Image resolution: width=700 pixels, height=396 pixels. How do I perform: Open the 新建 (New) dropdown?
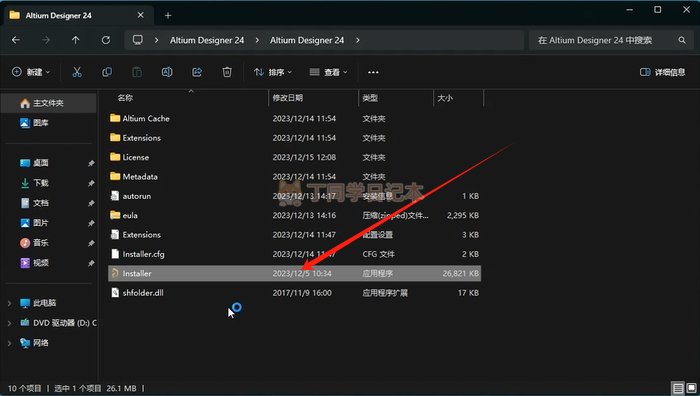point(31,72)
